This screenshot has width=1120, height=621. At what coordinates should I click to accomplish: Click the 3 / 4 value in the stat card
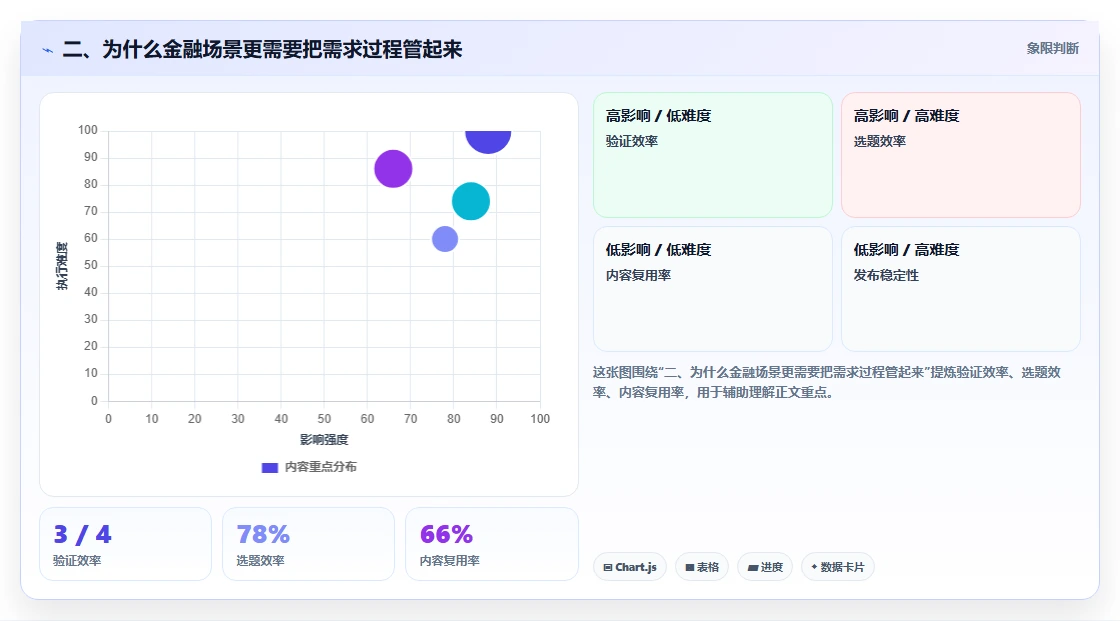point(82,535)
